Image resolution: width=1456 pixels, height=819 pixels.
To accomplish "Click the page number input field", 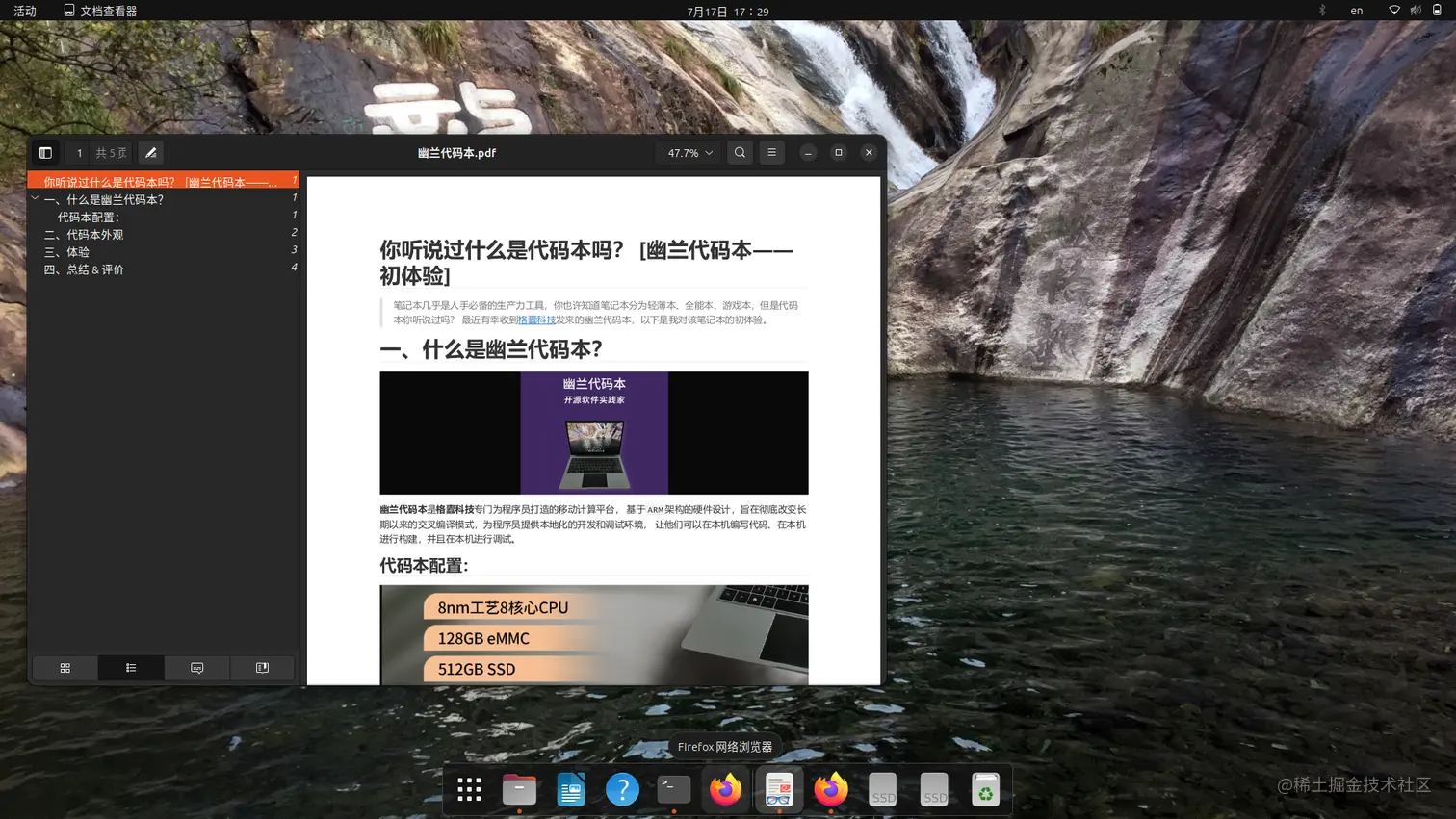I will [x=78, y=152].
